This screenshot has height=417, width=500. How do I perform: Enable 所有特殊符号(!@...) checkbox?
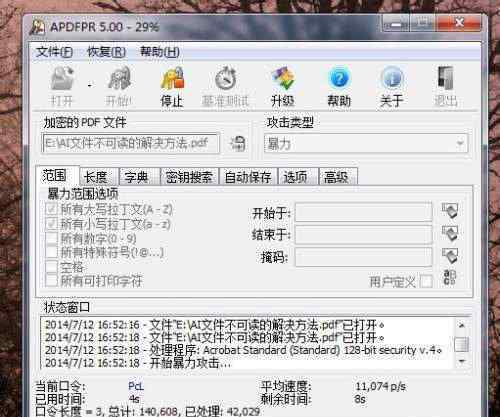52,252
